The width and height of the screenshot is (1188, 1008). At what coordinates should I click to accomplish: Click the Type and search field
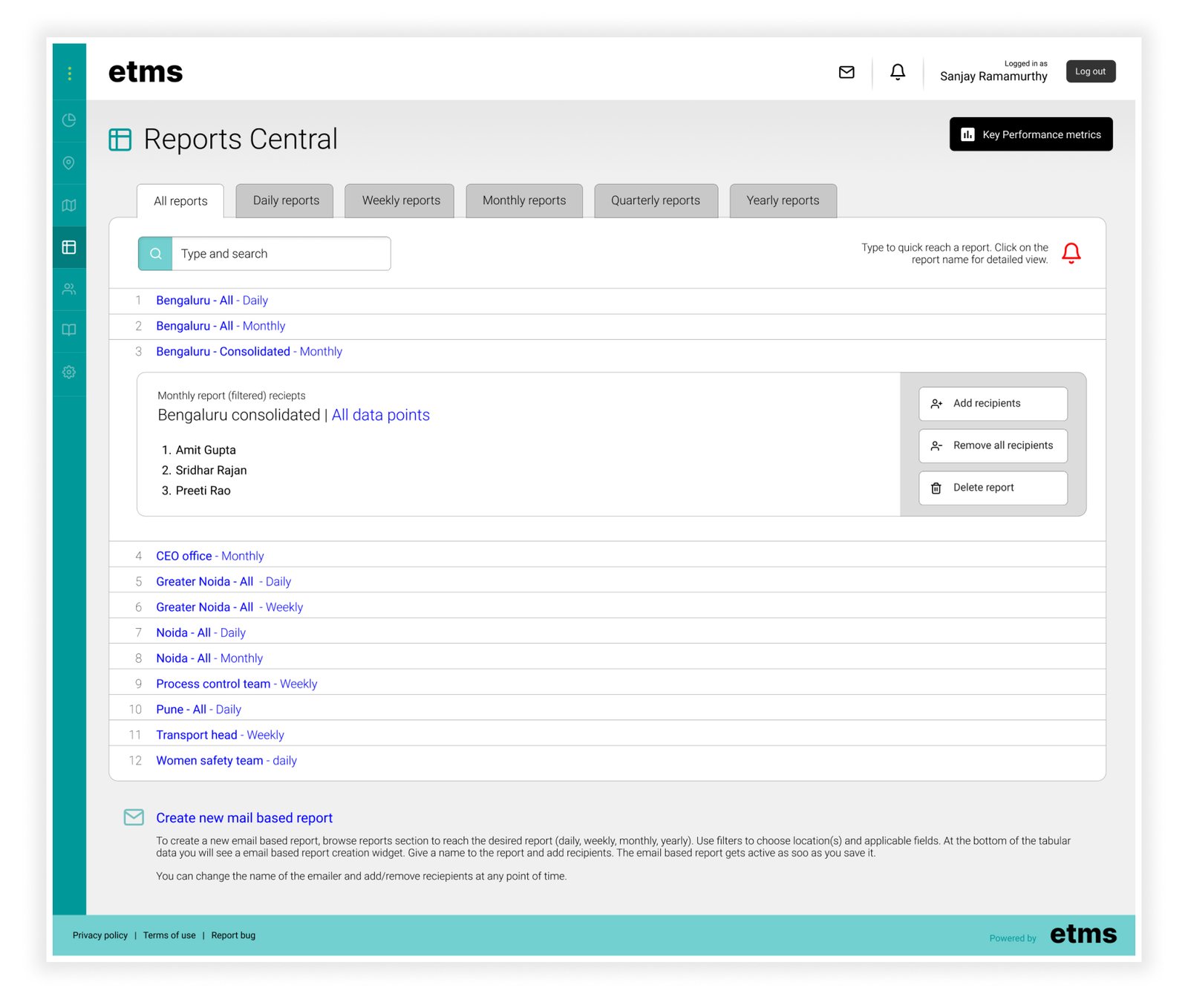click(x=281, y=254)
